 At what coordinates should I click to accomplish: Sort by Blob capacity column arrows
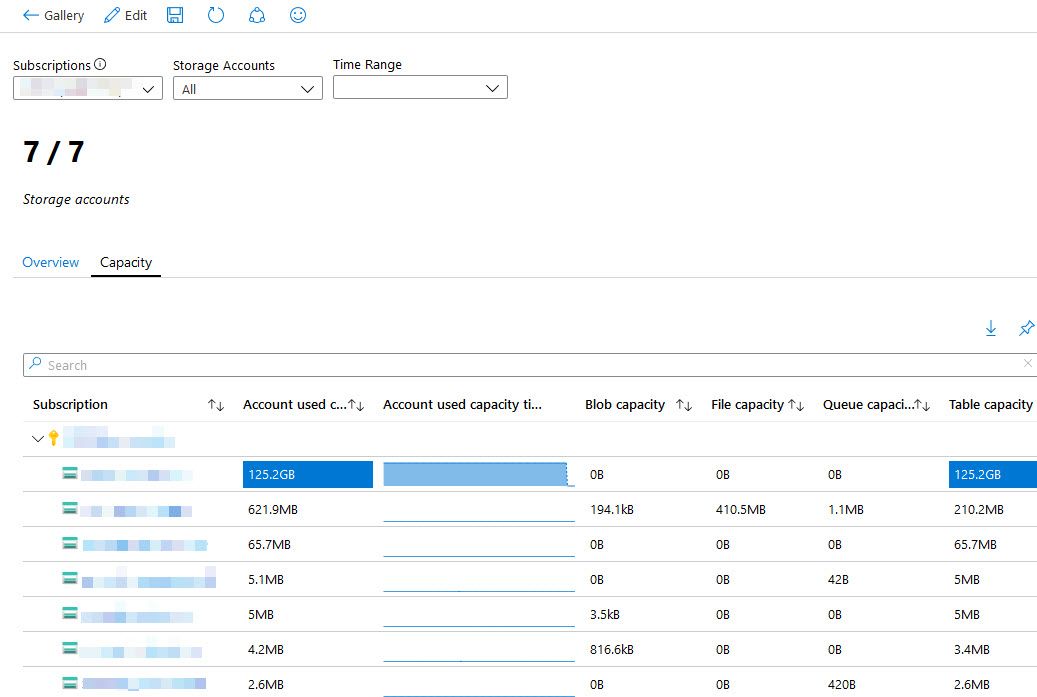coord(684,405)
